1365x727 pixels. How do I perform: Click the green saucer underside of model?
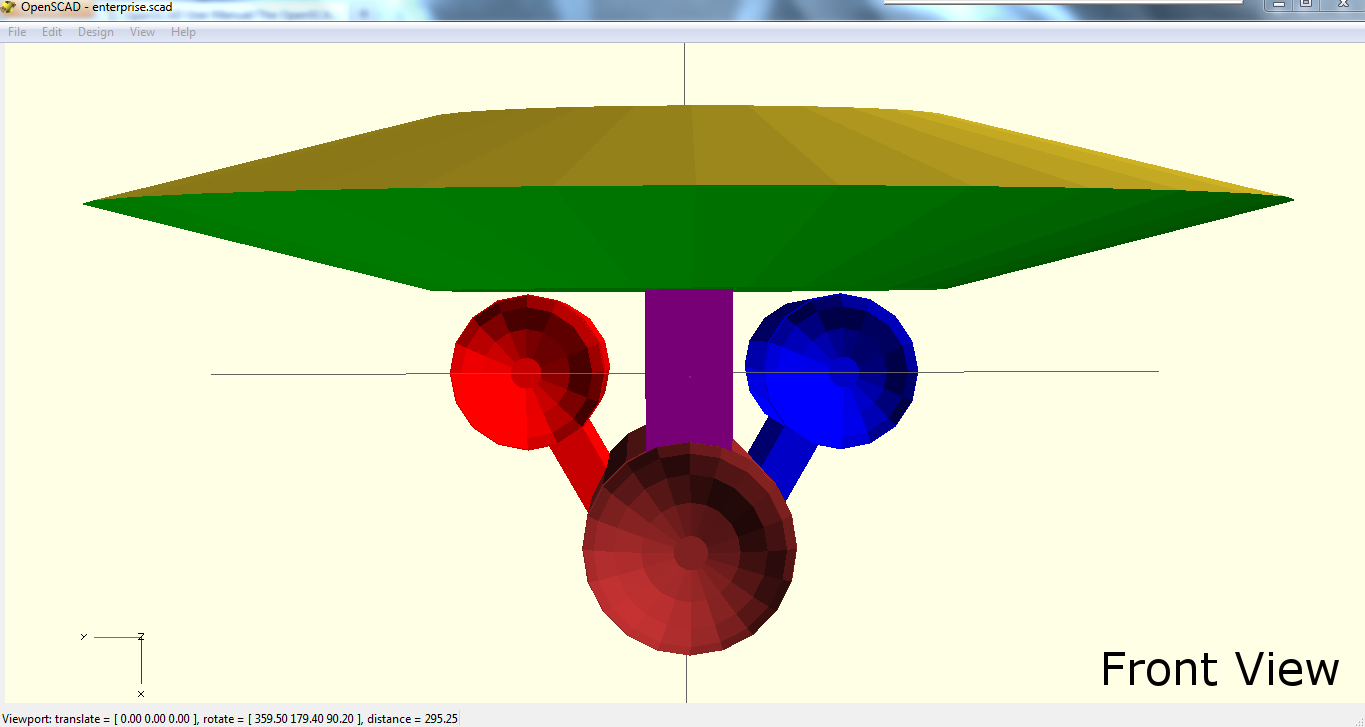[690, 238]
